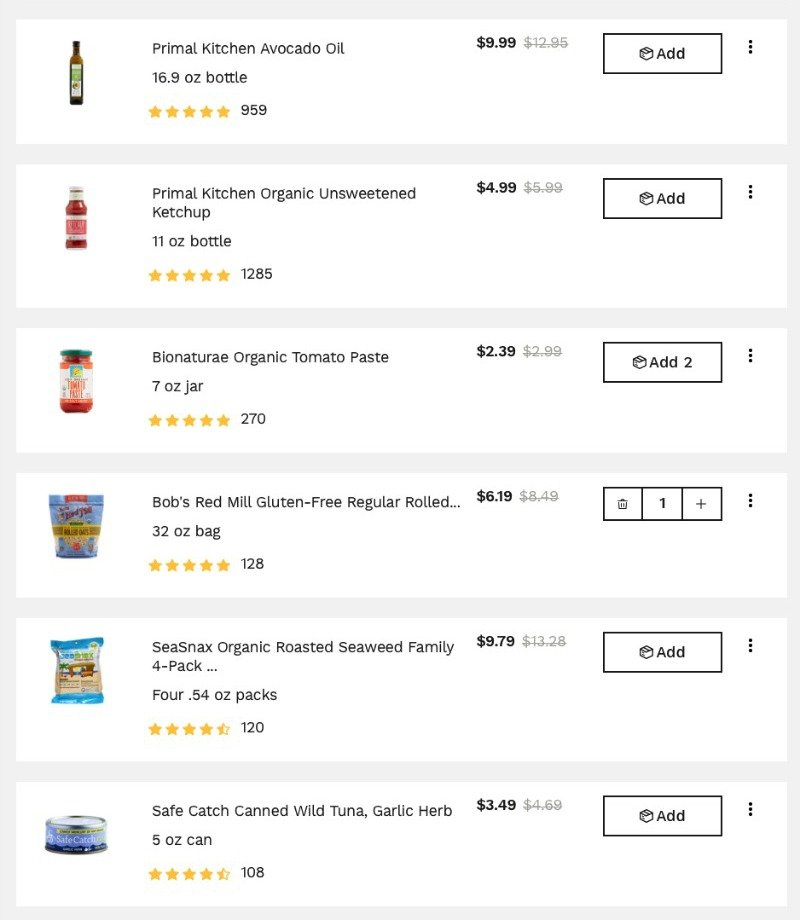Screen dimensions: 800x920
Task: Open the more-options menu for Safe Catch Tuna
Action: (750, 809)
